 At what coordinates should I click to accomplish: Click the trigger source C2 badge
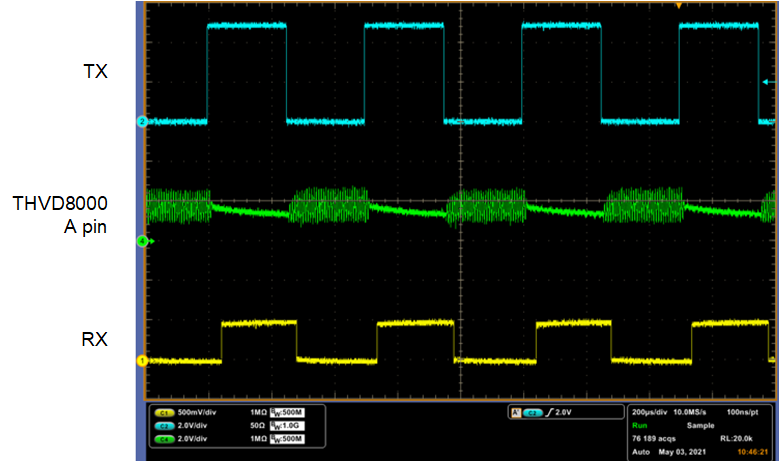[x=534, y=412]
